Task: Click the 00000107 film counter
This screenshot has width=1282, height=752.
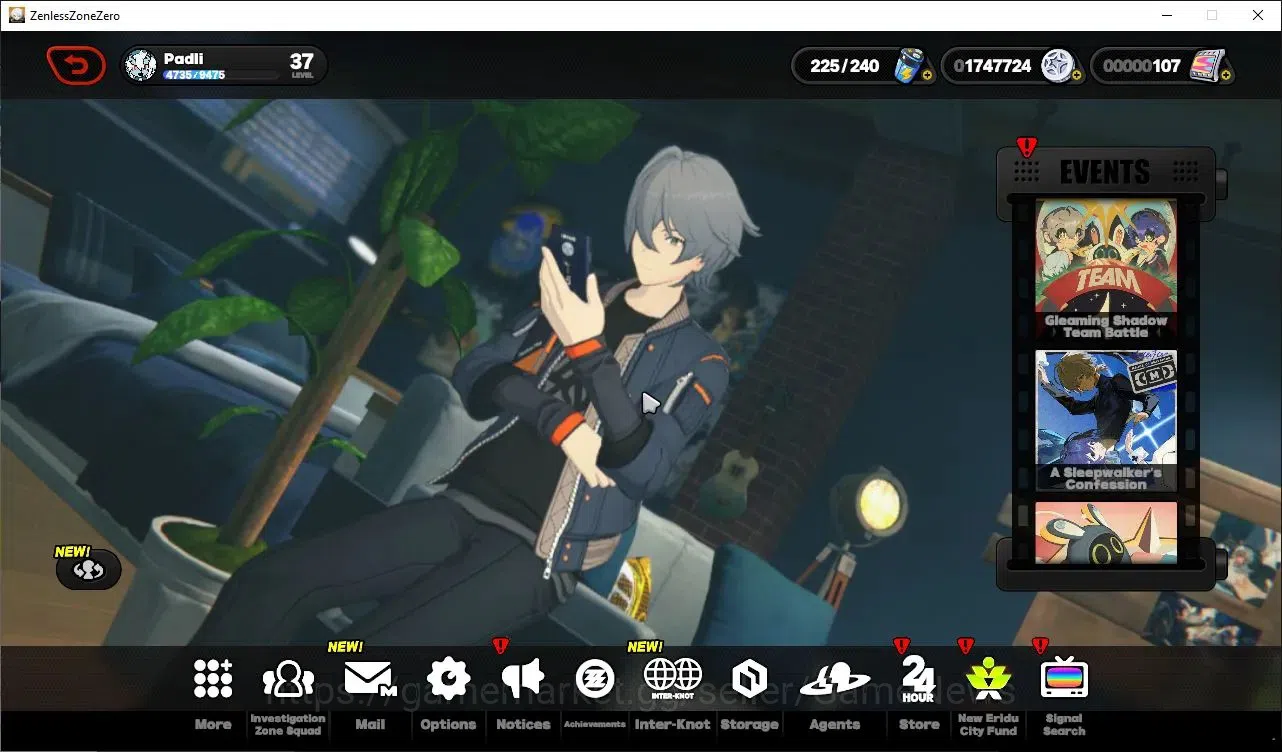Action: (x=1141, y=66)
